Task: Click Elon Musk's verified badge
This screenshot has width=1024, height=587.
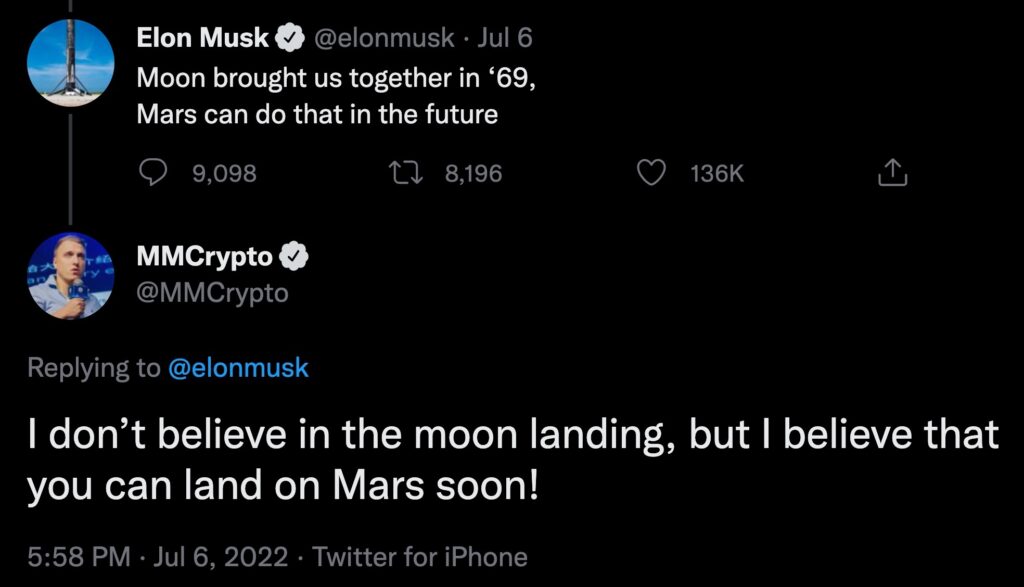Action: coord(291,39)
